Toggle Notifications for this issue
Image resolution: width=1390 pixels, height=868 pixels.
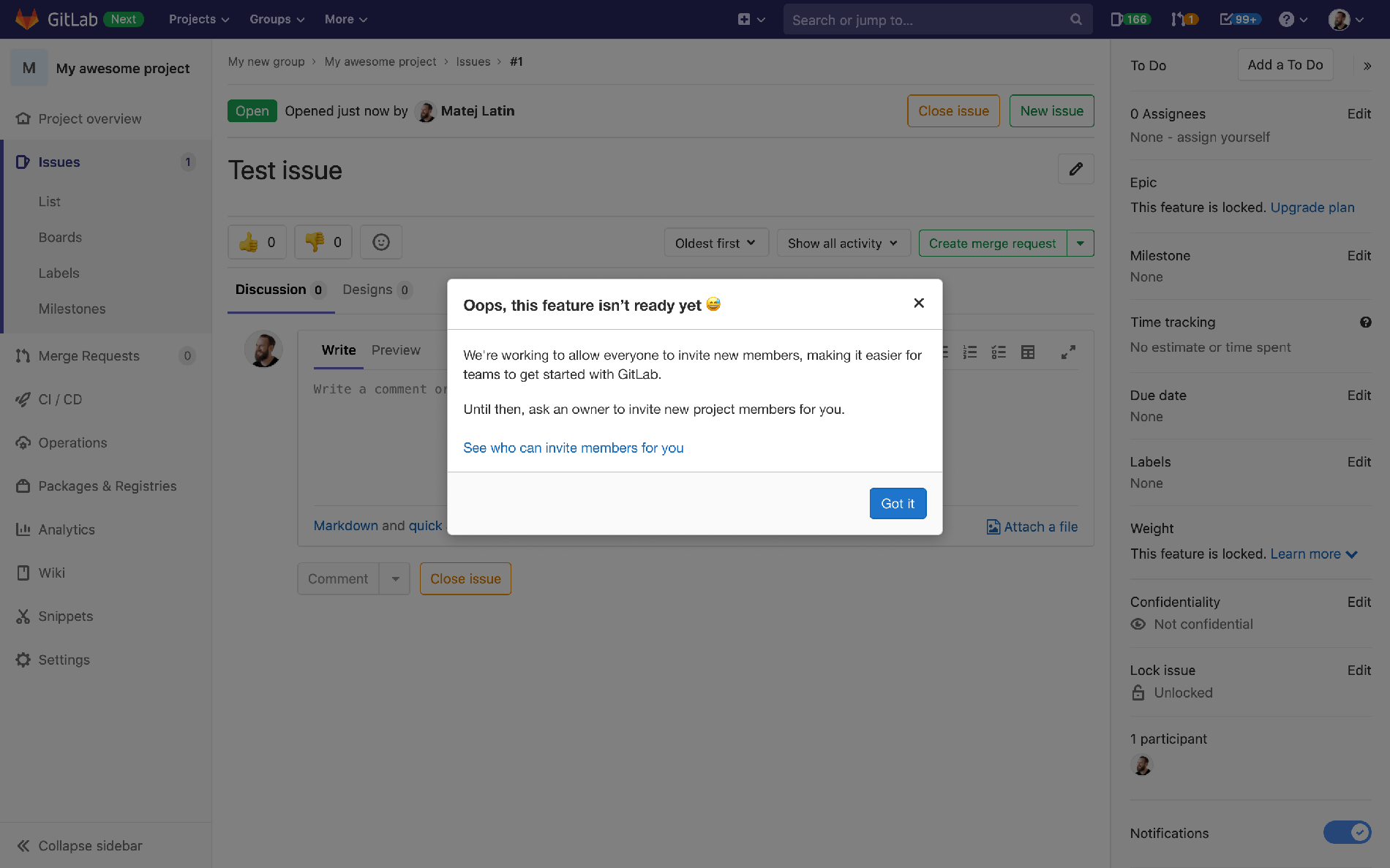point(1347,832)
